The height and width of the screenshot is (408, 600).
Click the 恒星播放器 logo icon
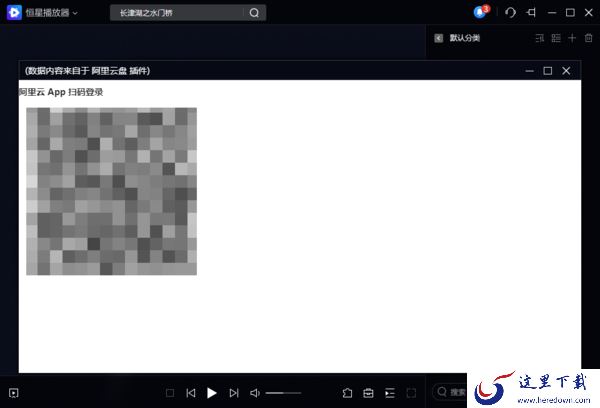[14, 13]
